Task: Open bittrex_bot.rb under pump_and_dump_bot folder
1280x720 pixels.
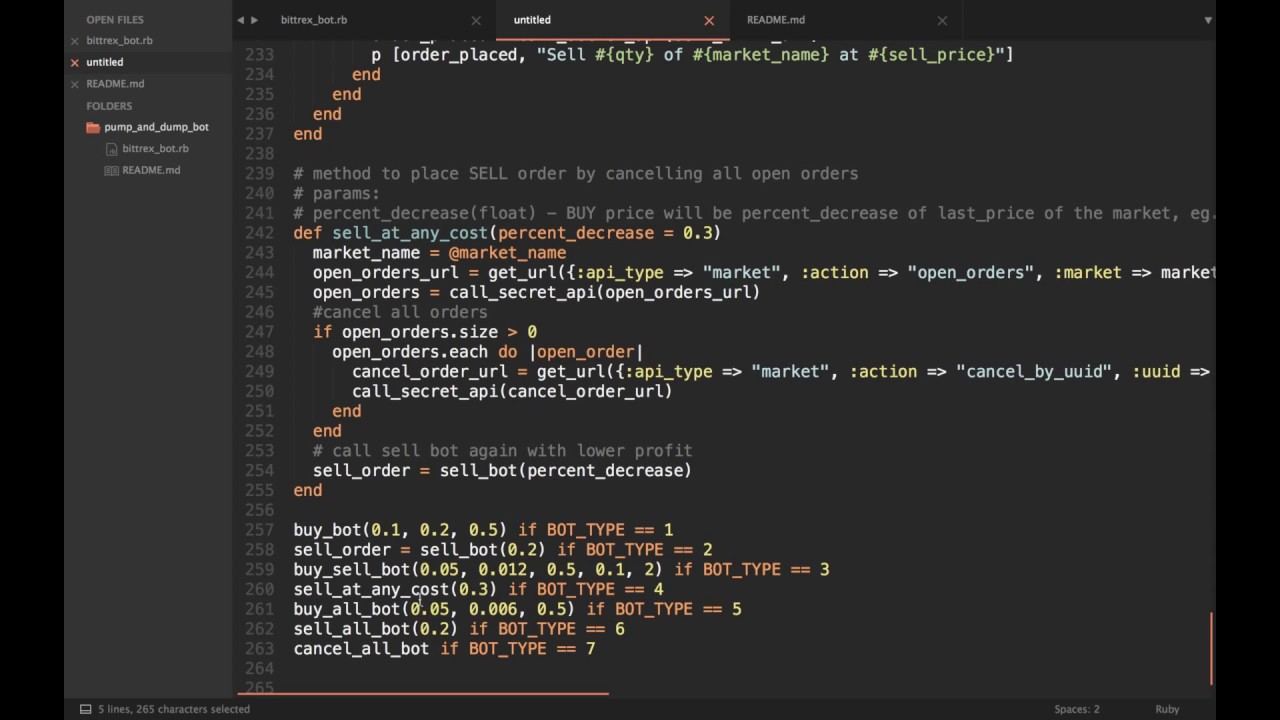Action: tap(155, 149)
